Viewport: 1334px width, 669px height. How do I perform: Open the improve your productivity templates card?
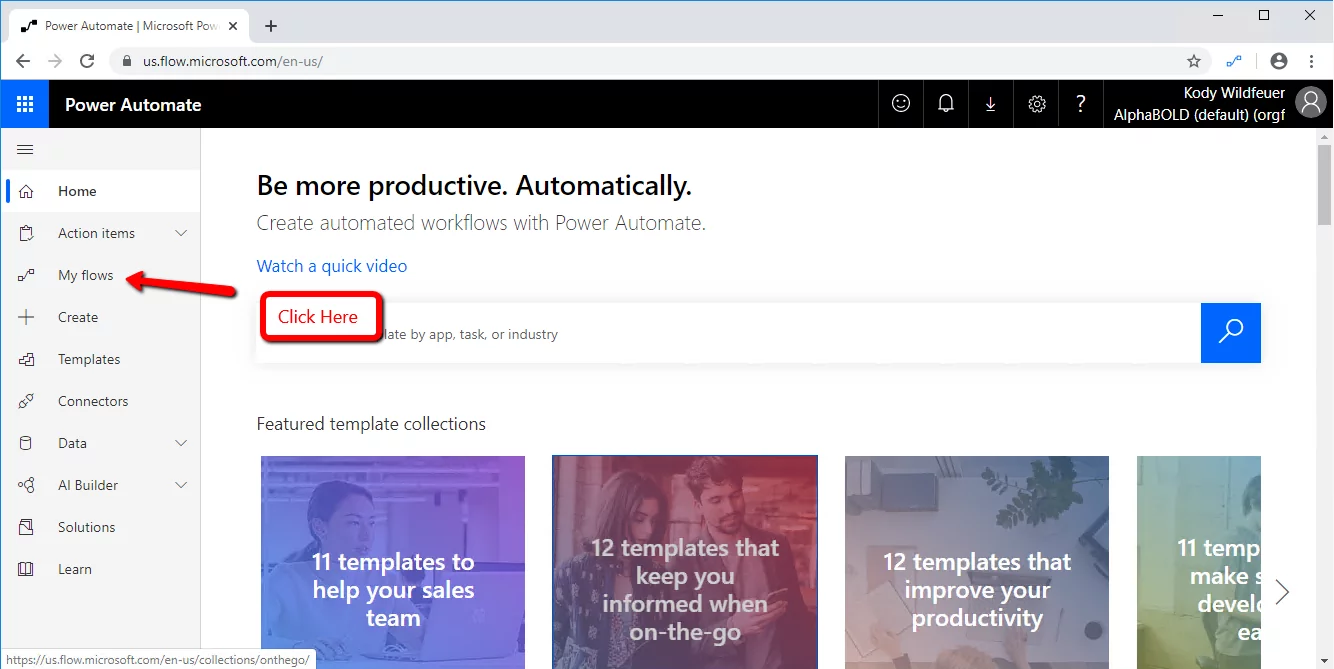[977, 562]
